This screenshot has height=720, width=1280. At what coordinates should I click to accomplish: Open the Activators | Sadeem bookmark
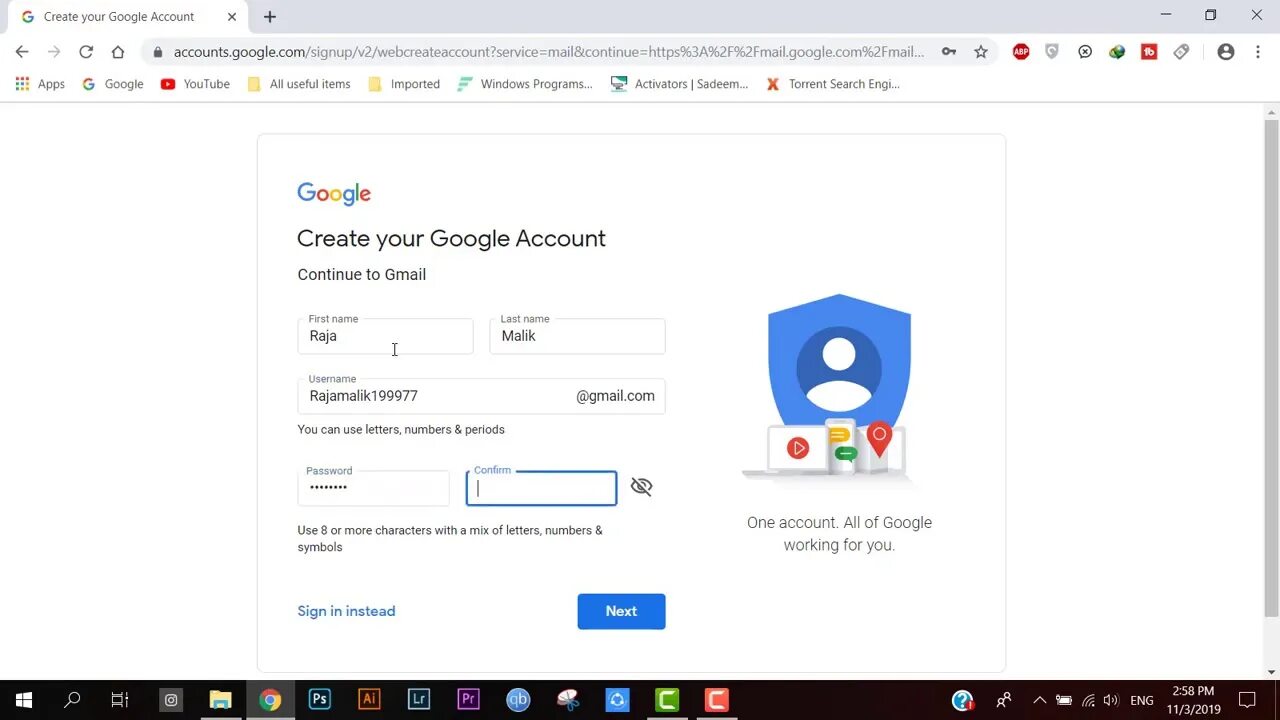[680, 84]
